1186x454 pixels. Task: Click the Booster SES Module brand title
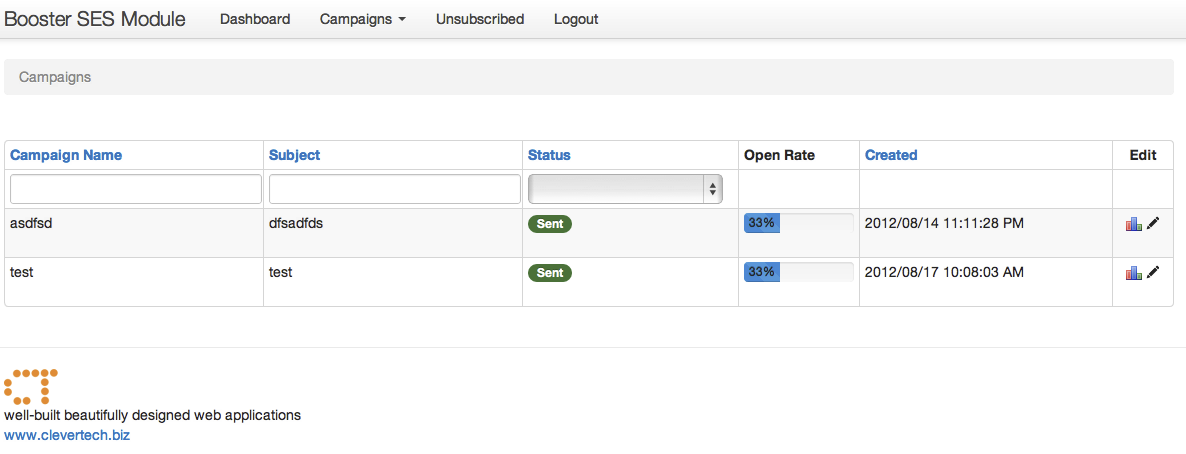click(x=95, y=19)
